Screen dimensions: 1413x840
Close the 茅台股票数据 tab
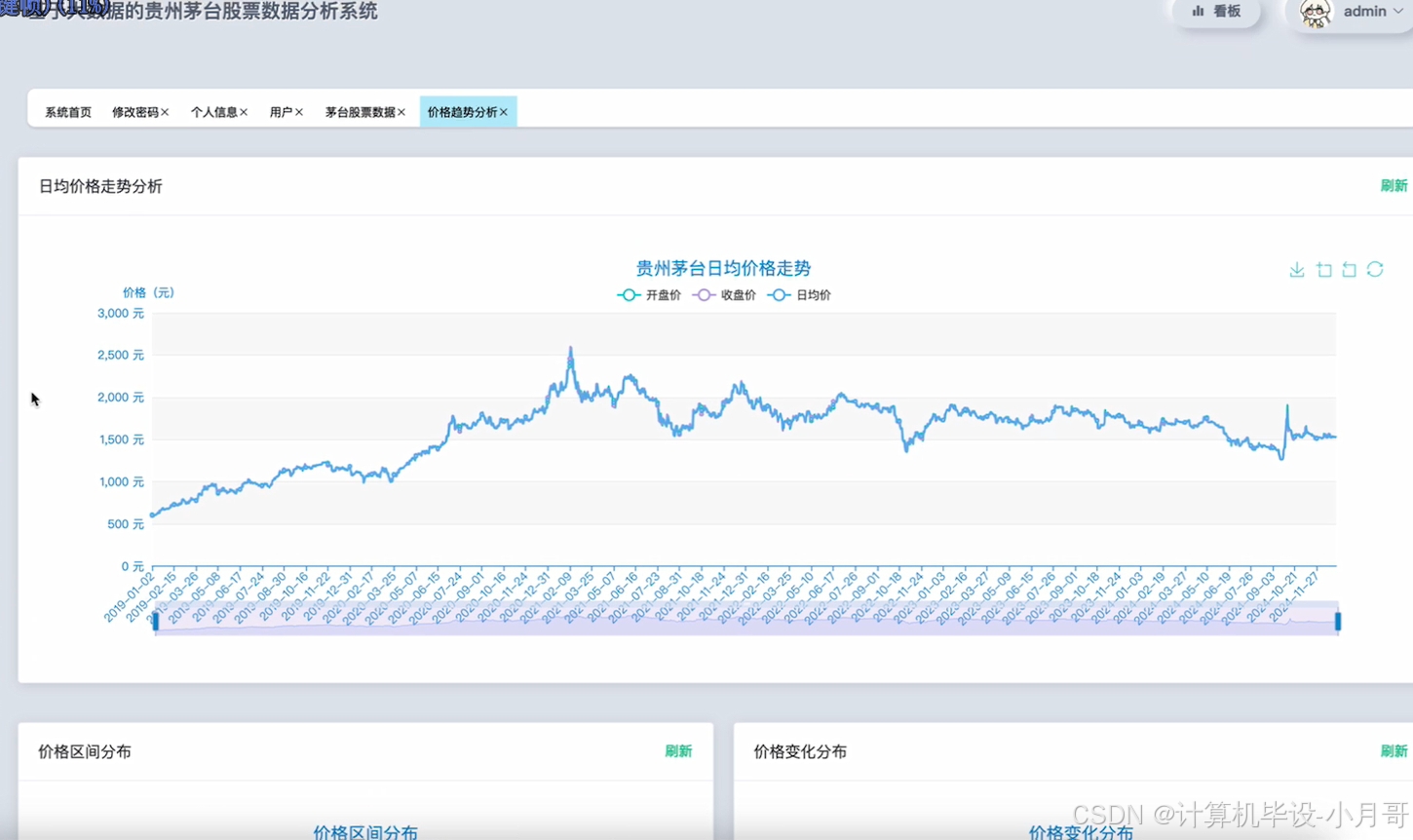tap(401, 112)
